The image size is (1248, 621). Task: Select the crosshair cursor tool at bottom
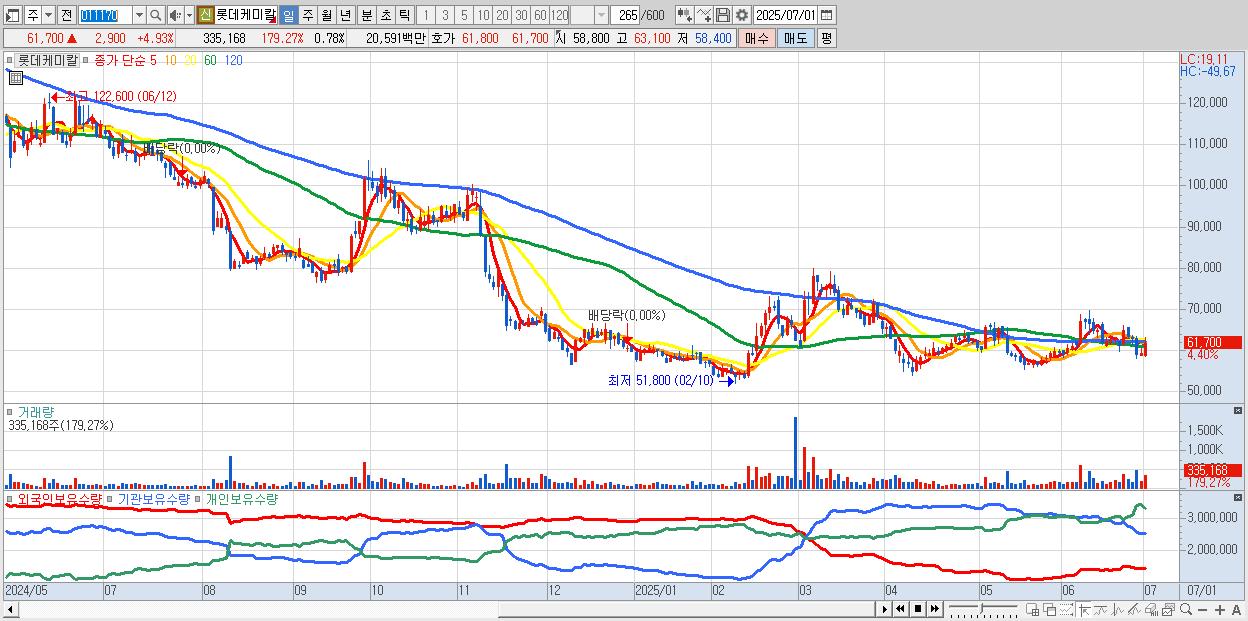(x=1085, y=610)
